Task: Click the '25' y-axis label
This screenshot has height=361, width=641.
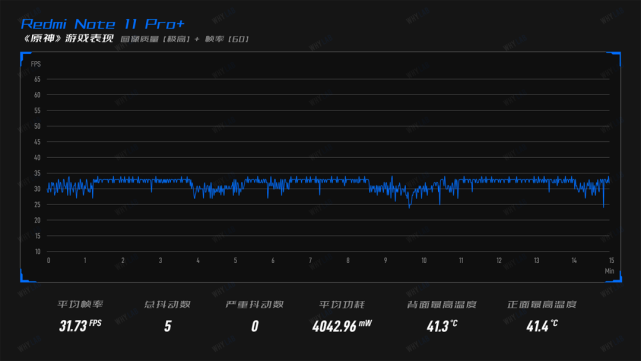Action: (37, 204)
